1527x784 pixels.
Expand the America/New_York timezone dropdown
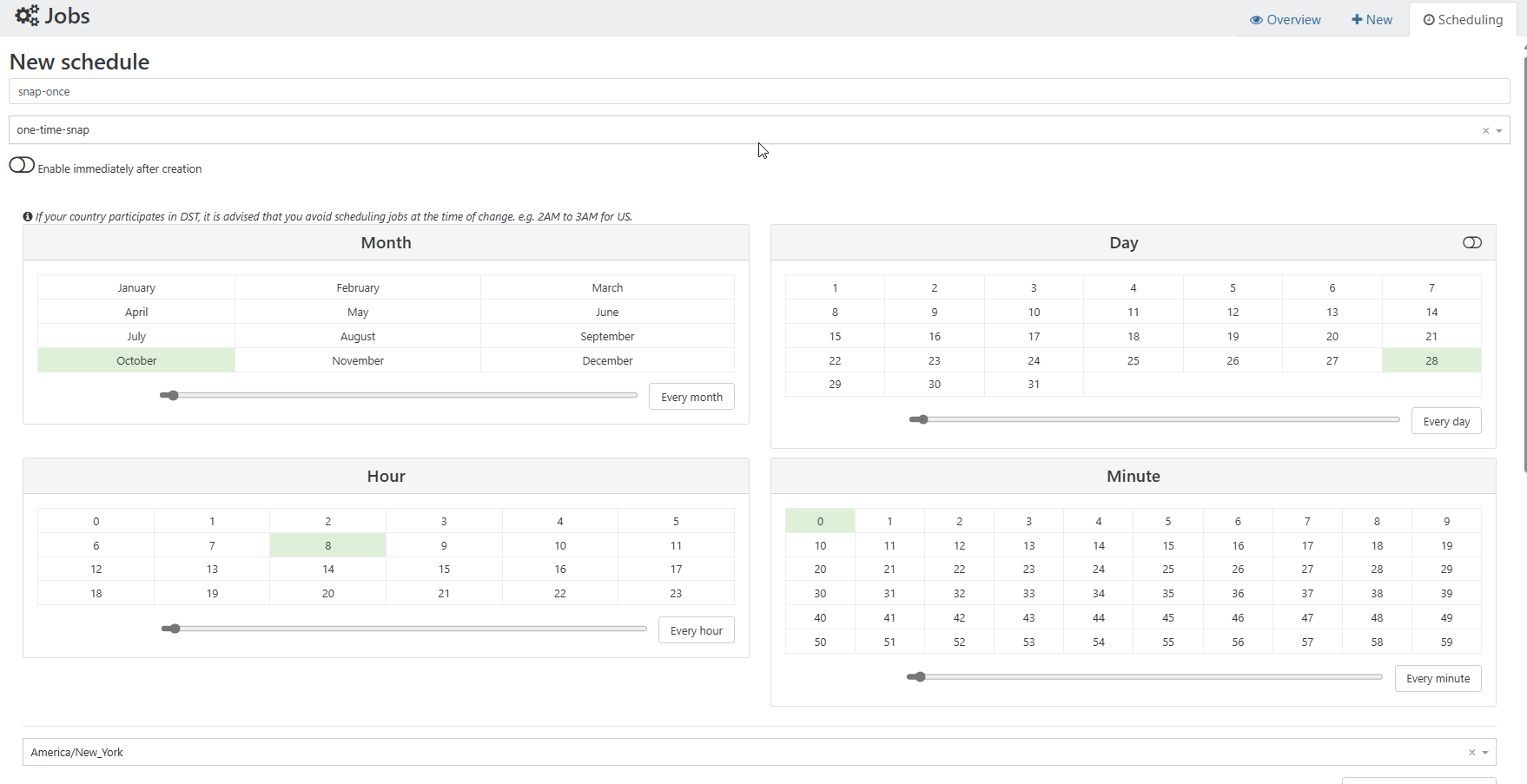click(x=1485, y=753)
